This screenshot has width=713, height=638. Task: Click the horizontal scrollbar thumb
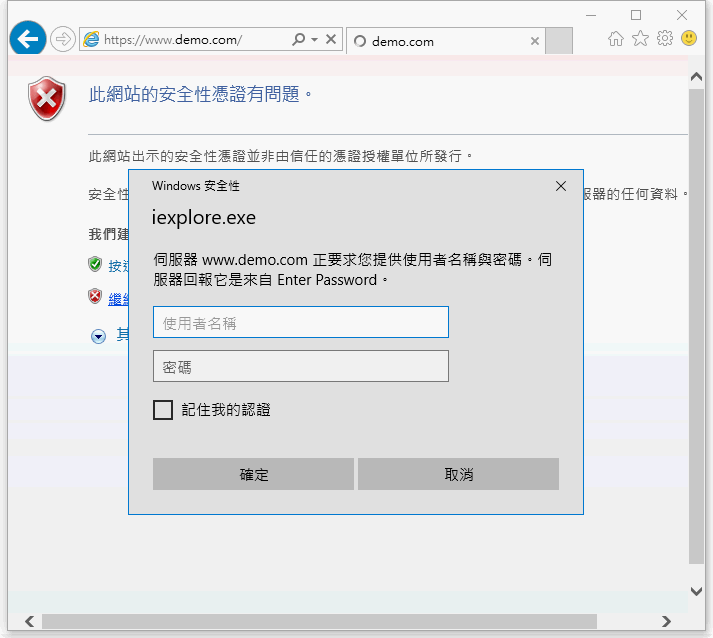coord(319,621)
